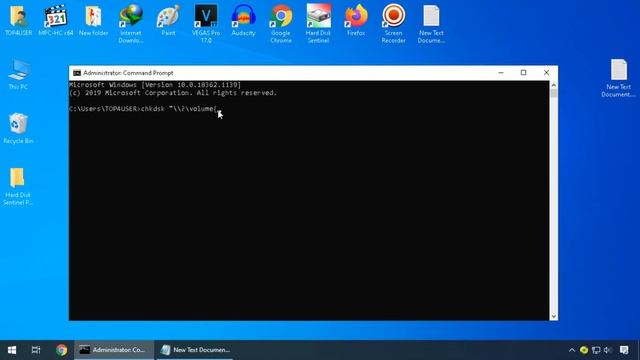Open Task View on the taskbar
The width and height of the screenshot is (640, 360).
[36, 350]
